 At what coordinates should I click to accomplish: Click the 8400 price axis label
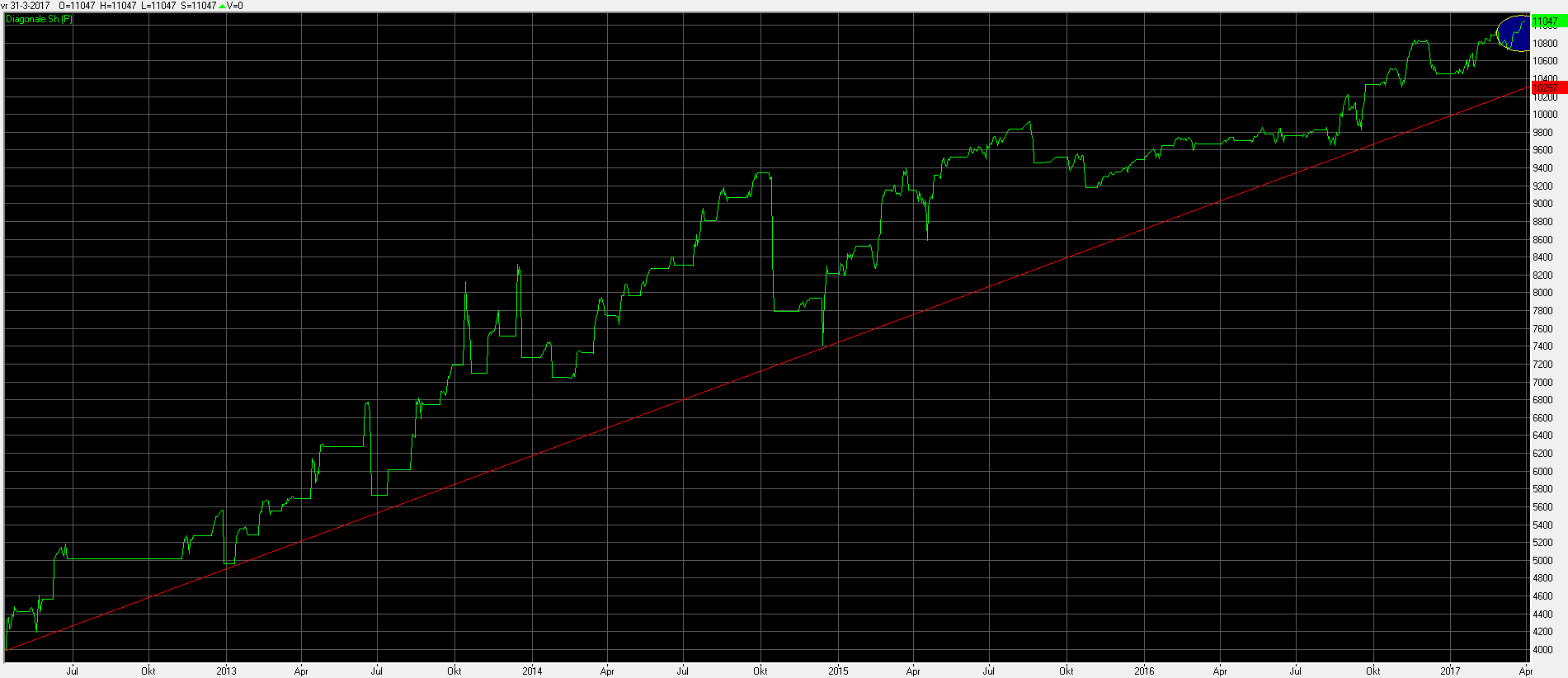coord(1542,257)
